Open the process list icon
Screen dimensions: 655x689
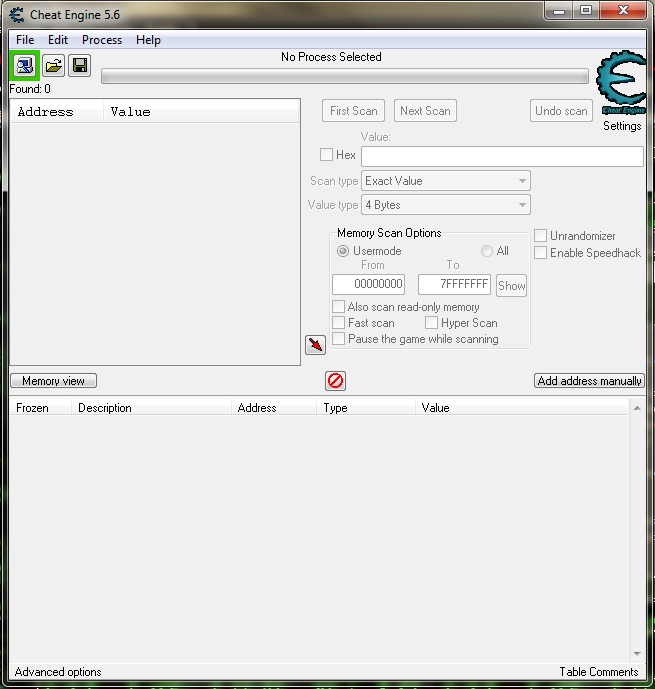[x=25, y=66]
